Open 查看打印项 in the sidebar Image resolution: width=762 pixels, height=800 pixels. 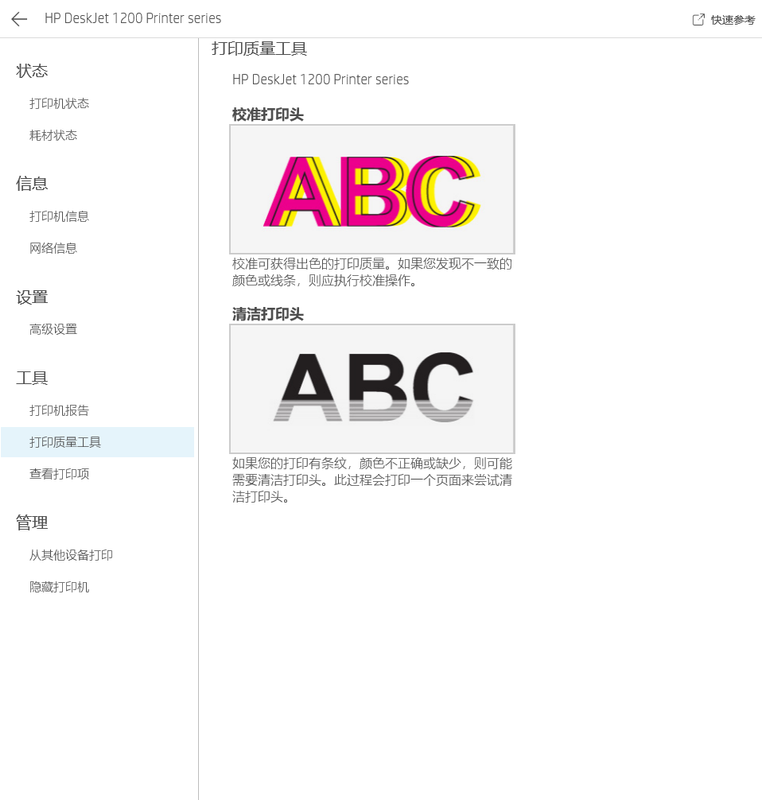click(59, 474)
